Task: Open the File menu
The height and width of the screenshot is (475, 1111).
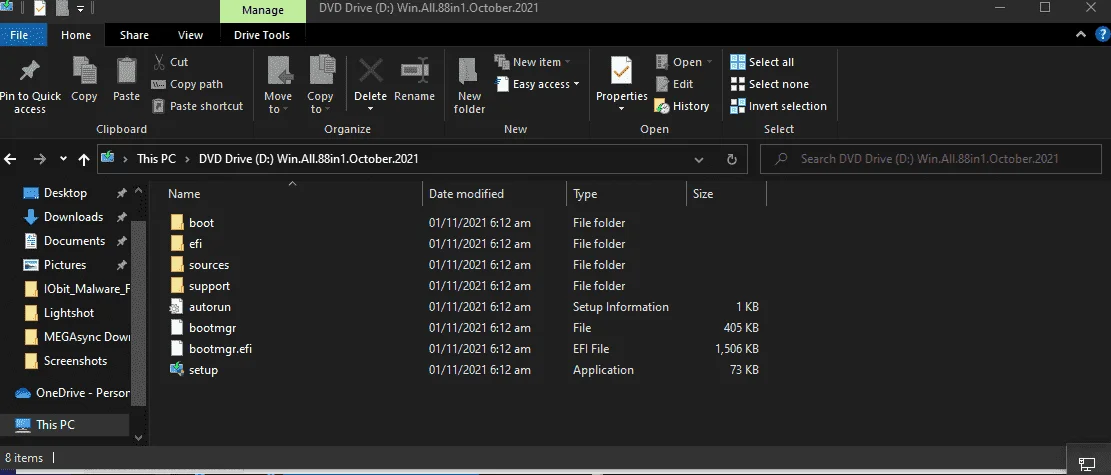Action: 20,35
